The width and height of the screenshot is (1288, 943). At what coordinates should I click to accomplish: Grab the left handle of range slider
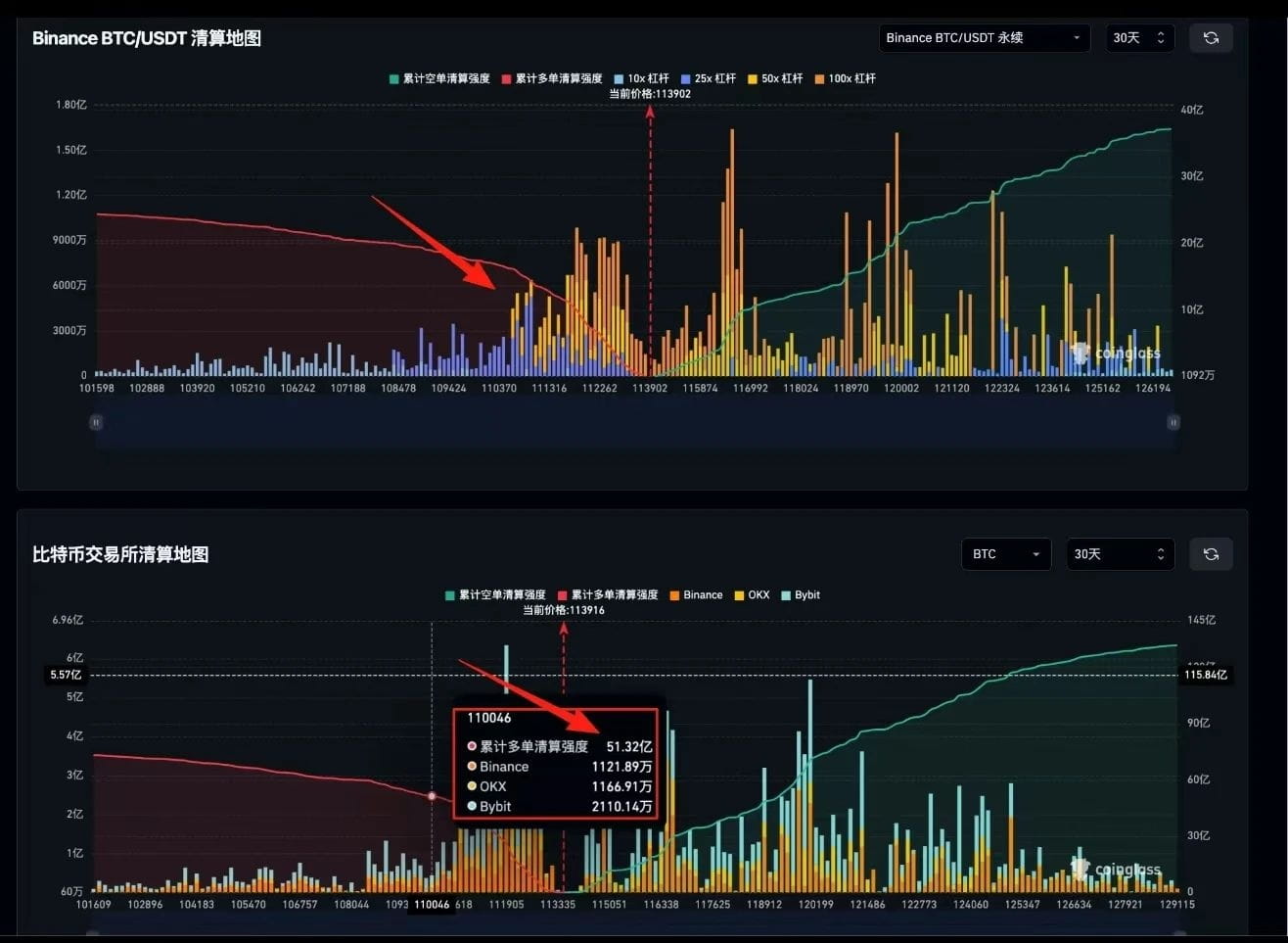(96, 422)
